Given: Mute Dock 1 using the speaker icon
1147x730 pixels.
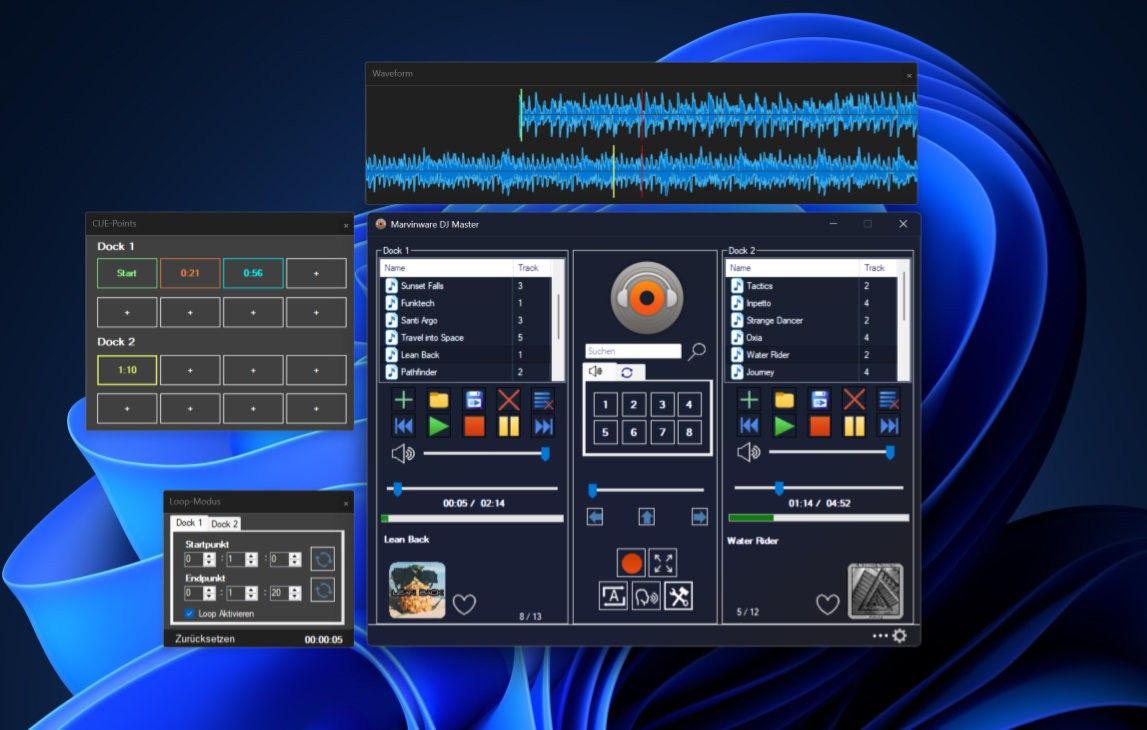Looking at the screenshot, I should [402, 454].
